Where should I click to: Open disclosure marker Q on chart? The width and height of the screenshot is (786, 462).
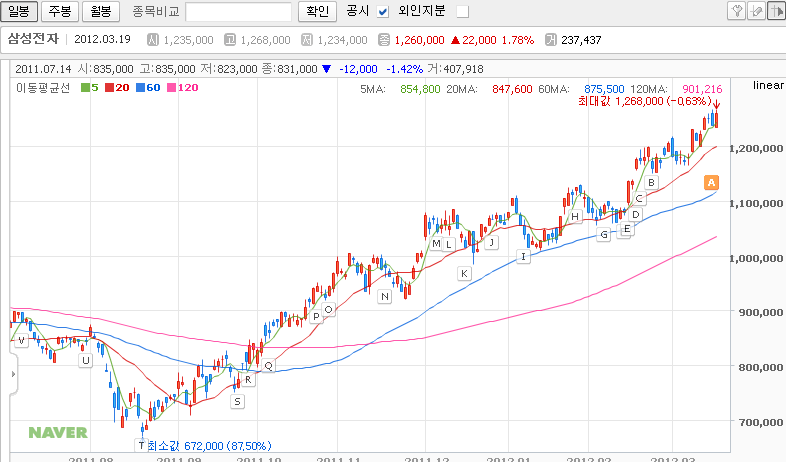tap(268, 366)
